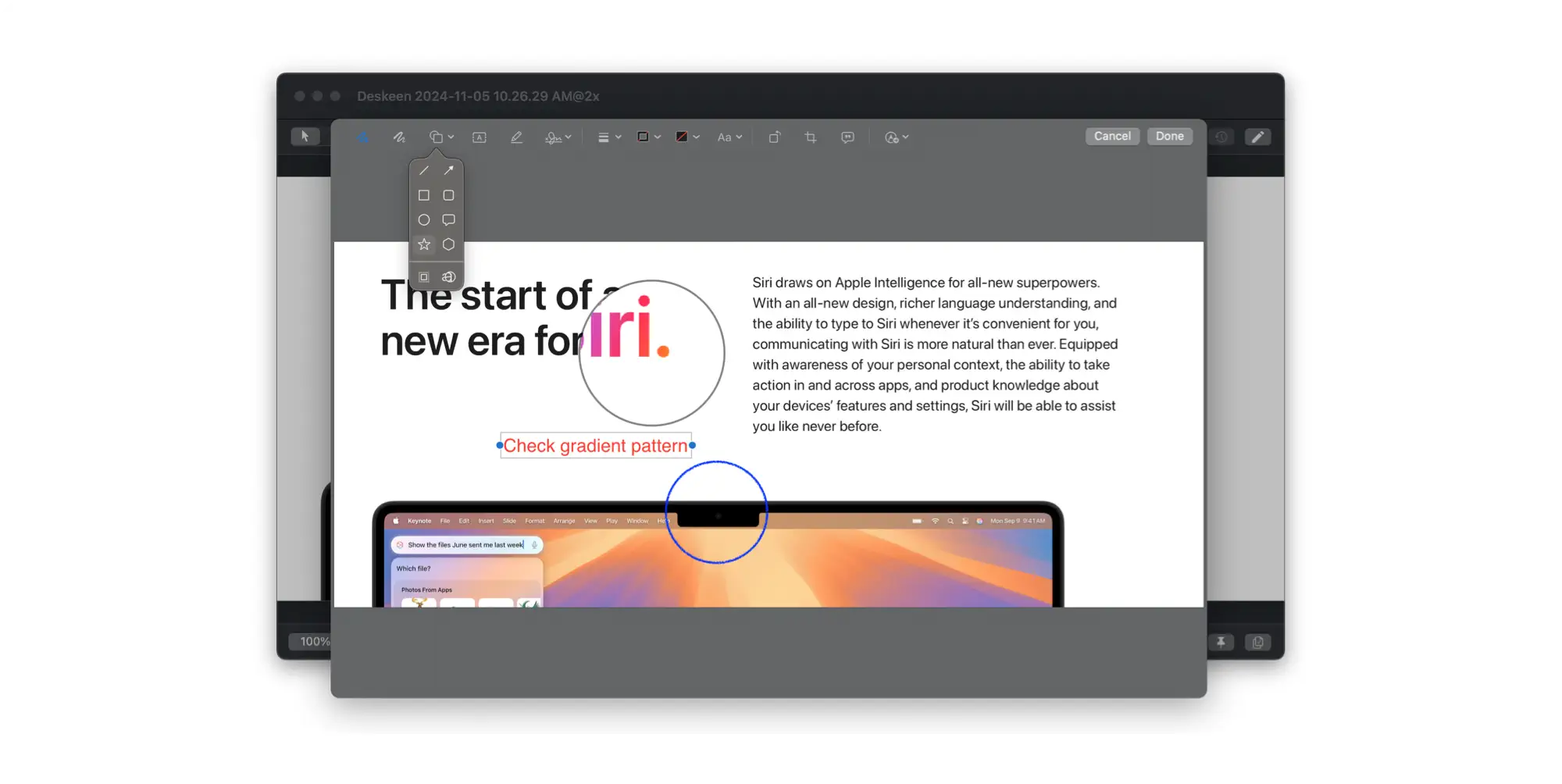Viewport: 1562px width, 784px height.
Task: Expand the Fill color dropdown chevron
Action: [697, 137]
